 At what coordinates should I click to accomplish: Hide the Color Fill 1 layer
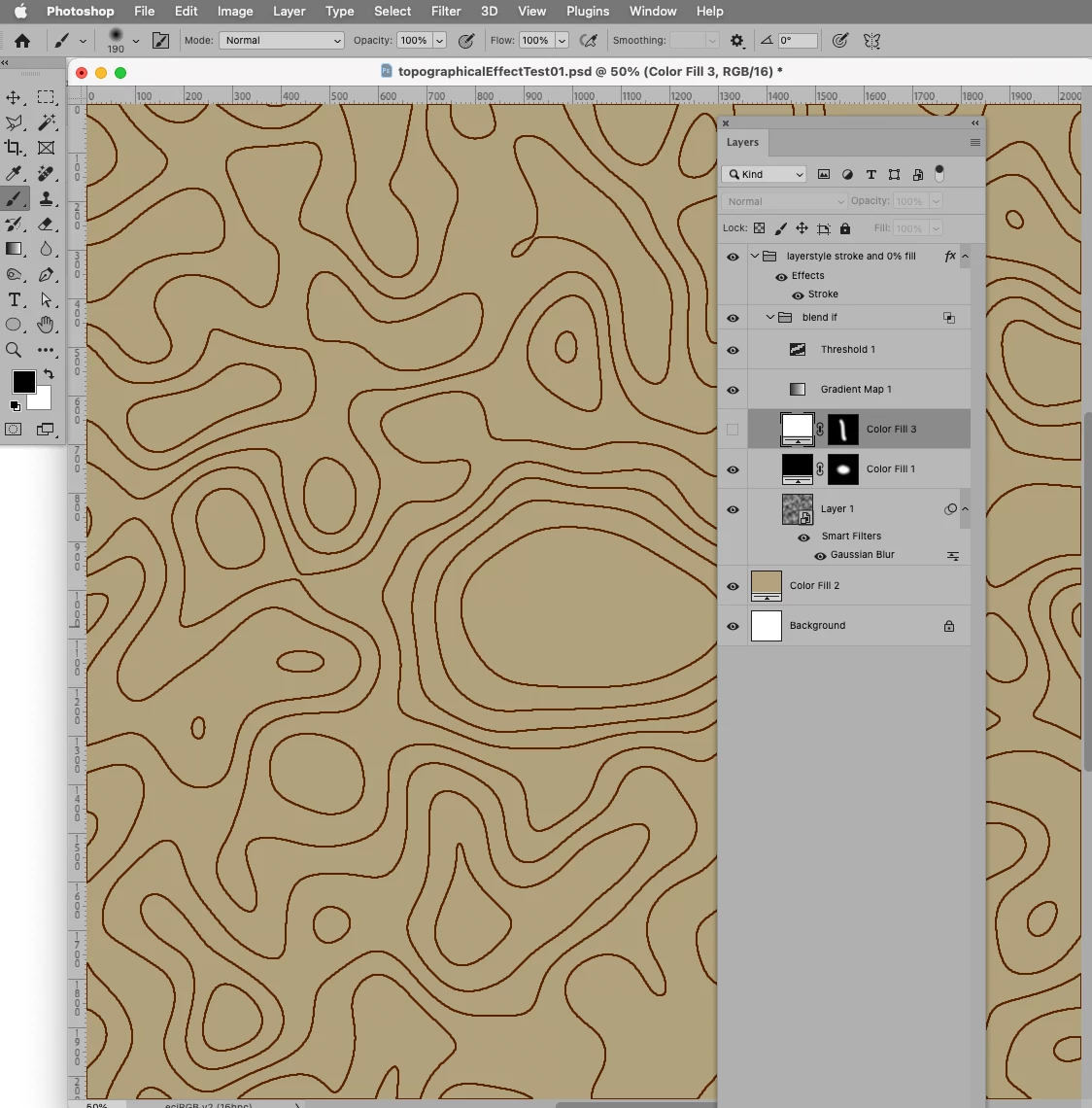[x=733, y=469]
